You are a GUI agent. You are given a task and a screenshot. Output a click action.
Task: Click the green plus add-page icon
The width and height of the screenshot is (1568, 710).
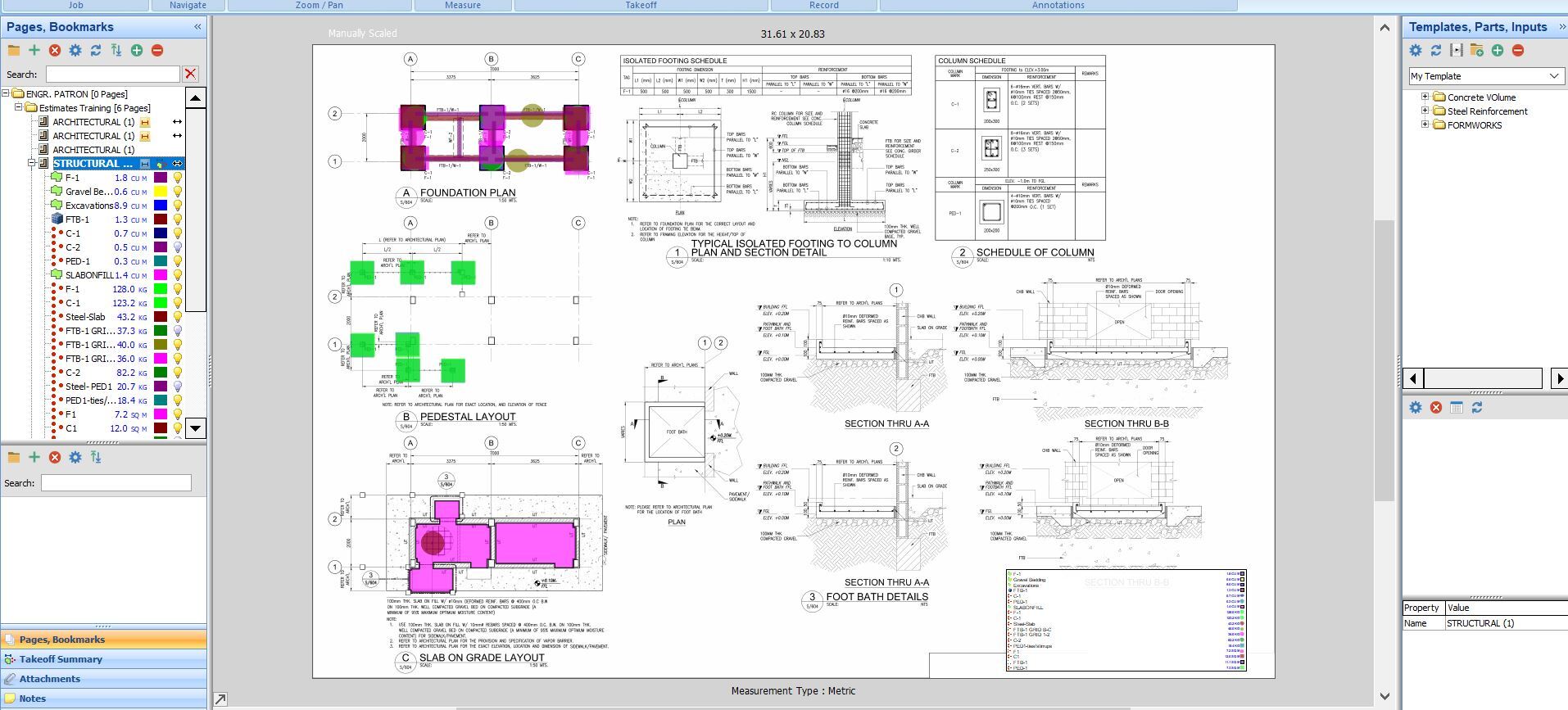pyautogui.click(x=34, y=51)
